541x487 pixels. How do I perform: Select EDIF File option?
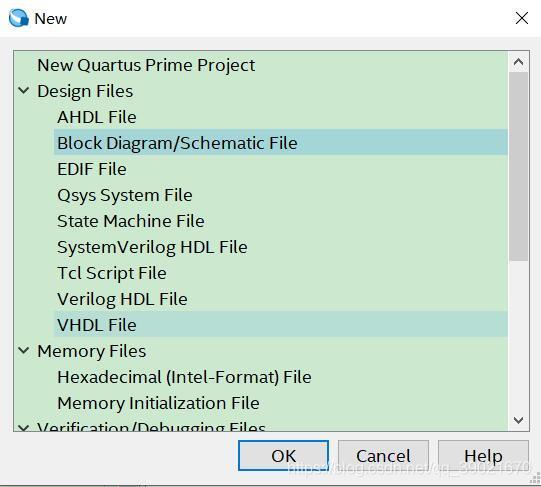[92, 169]
